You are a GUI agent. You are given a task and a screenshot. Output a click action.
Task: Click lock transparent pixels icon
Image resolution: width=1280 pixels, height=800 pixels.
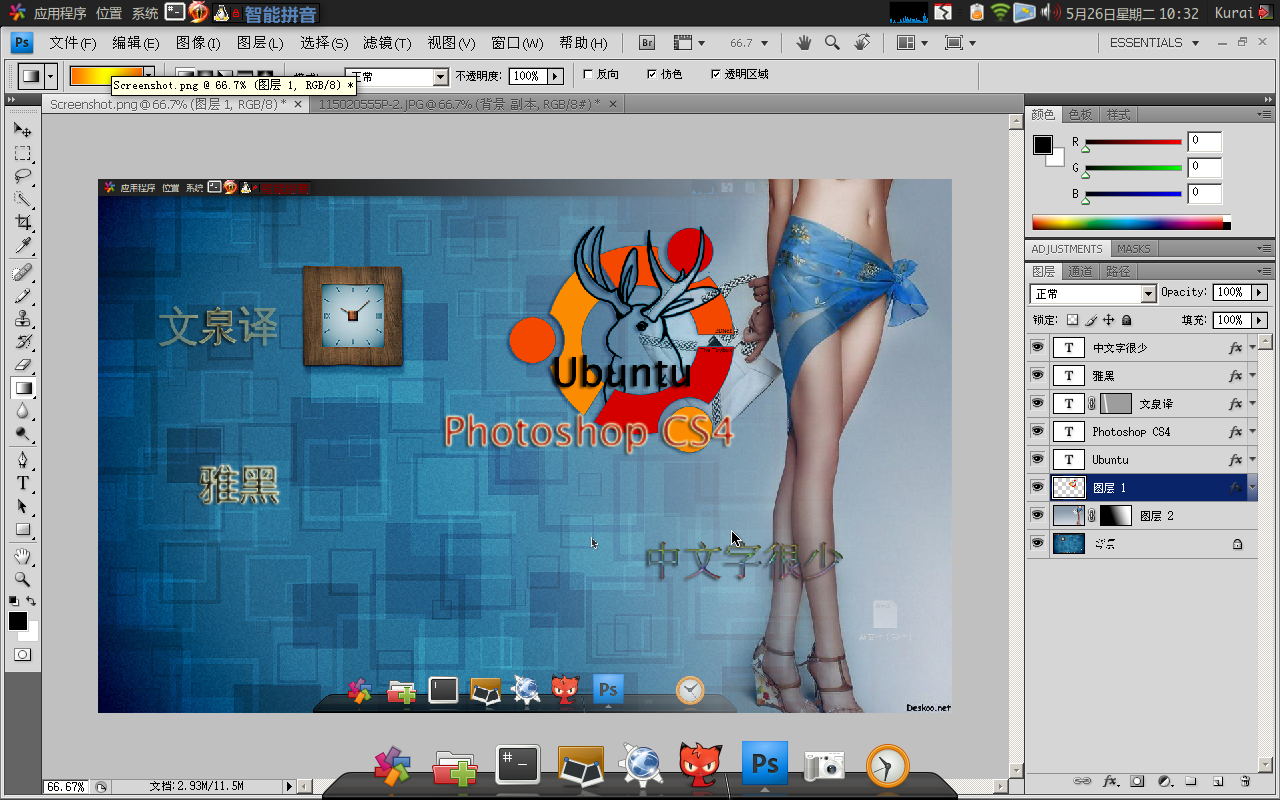[1072, 320]
